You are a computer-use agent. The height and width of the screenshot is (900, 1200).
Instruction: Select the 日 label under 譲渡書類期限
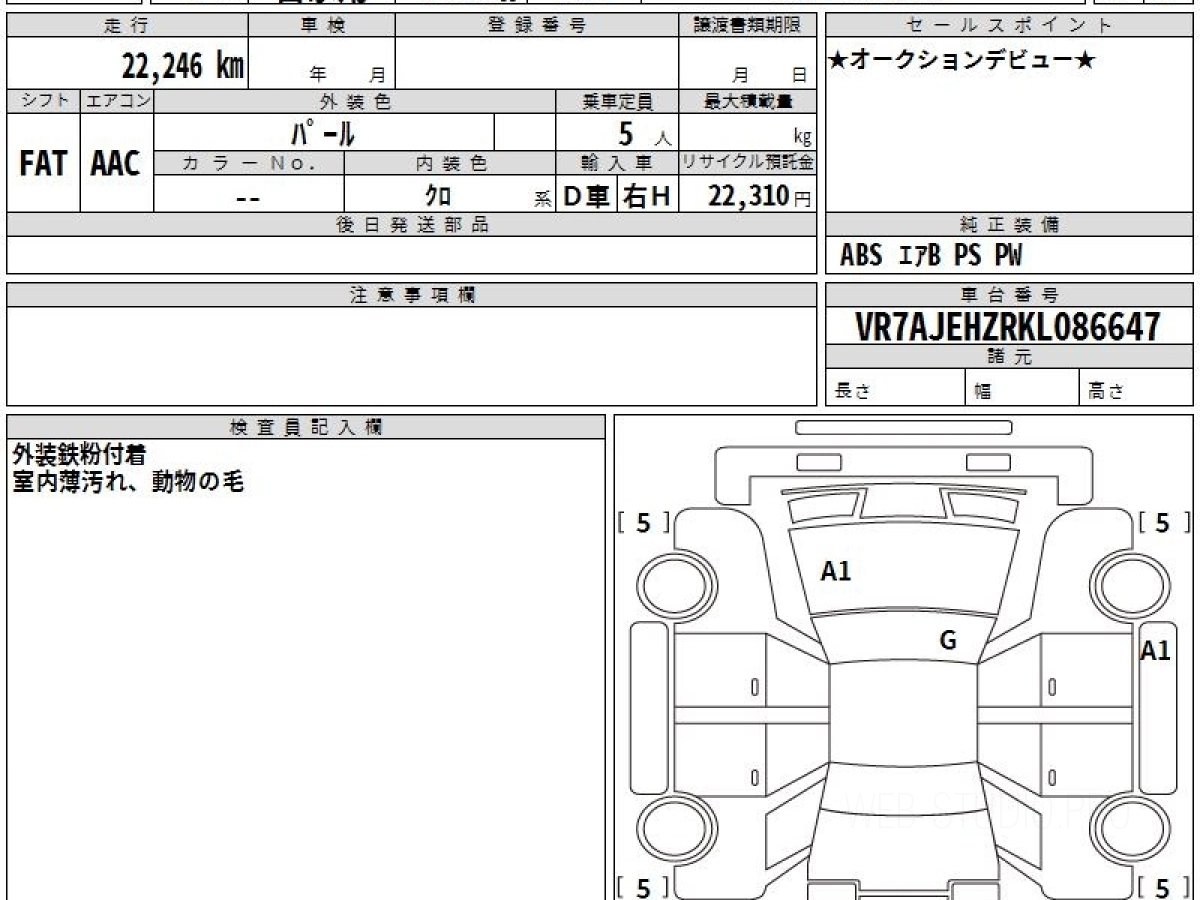click(799, 74)
